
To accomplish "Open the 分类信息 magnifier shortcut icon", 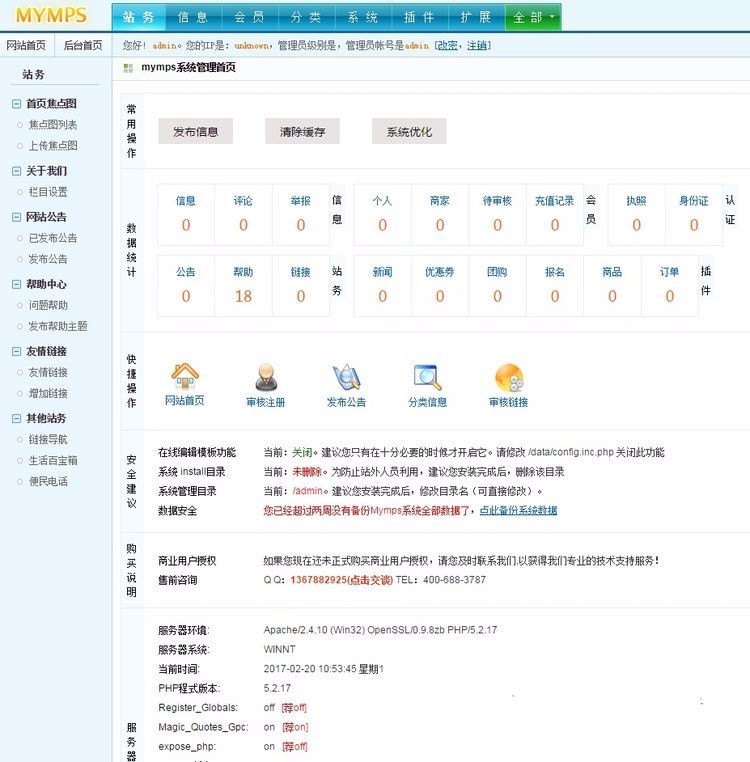I will coord(427,377).
